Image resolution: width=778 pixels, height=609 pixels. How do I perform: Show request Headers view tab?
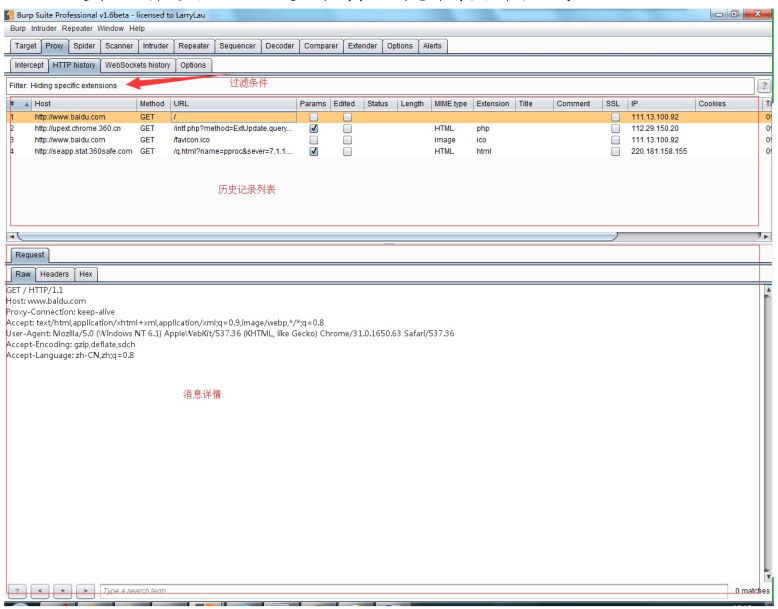tap(55, 274)
